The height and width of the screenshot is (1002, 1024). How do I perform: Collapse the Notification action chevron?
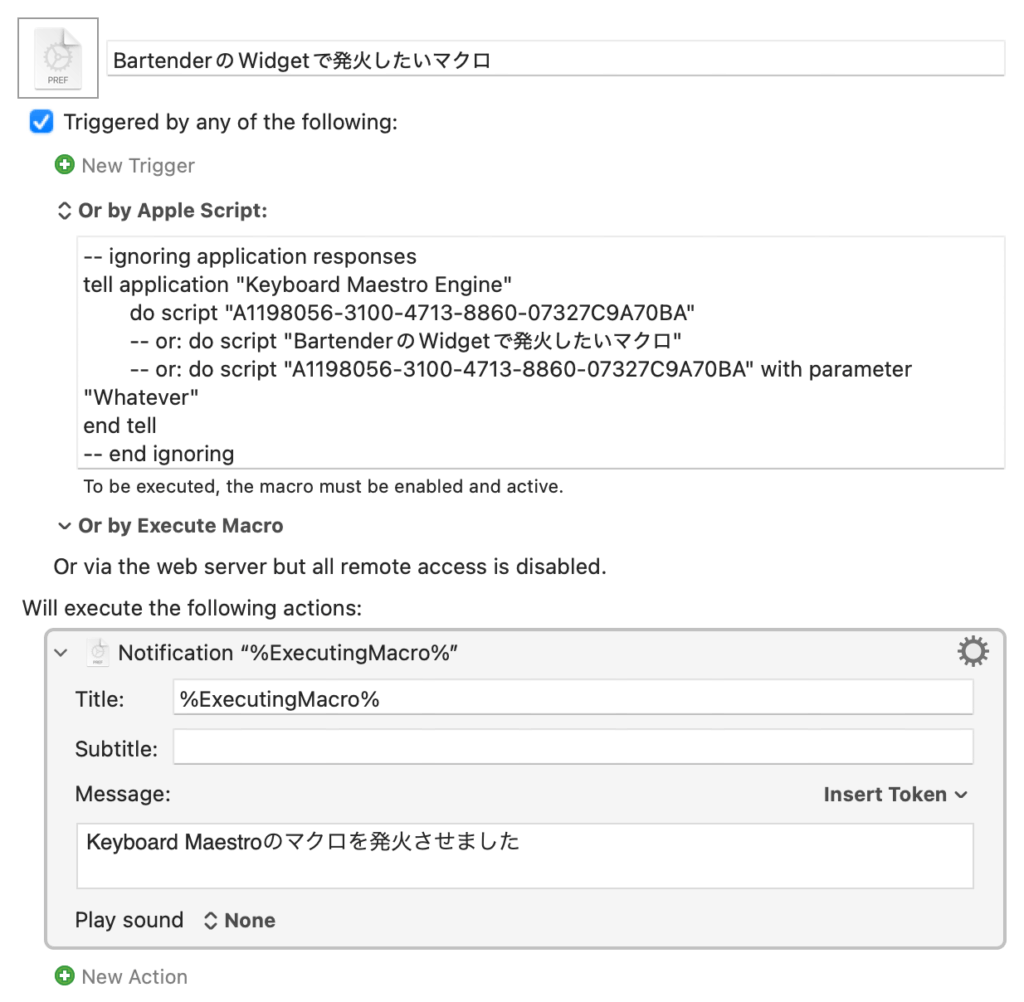point(62,653)
